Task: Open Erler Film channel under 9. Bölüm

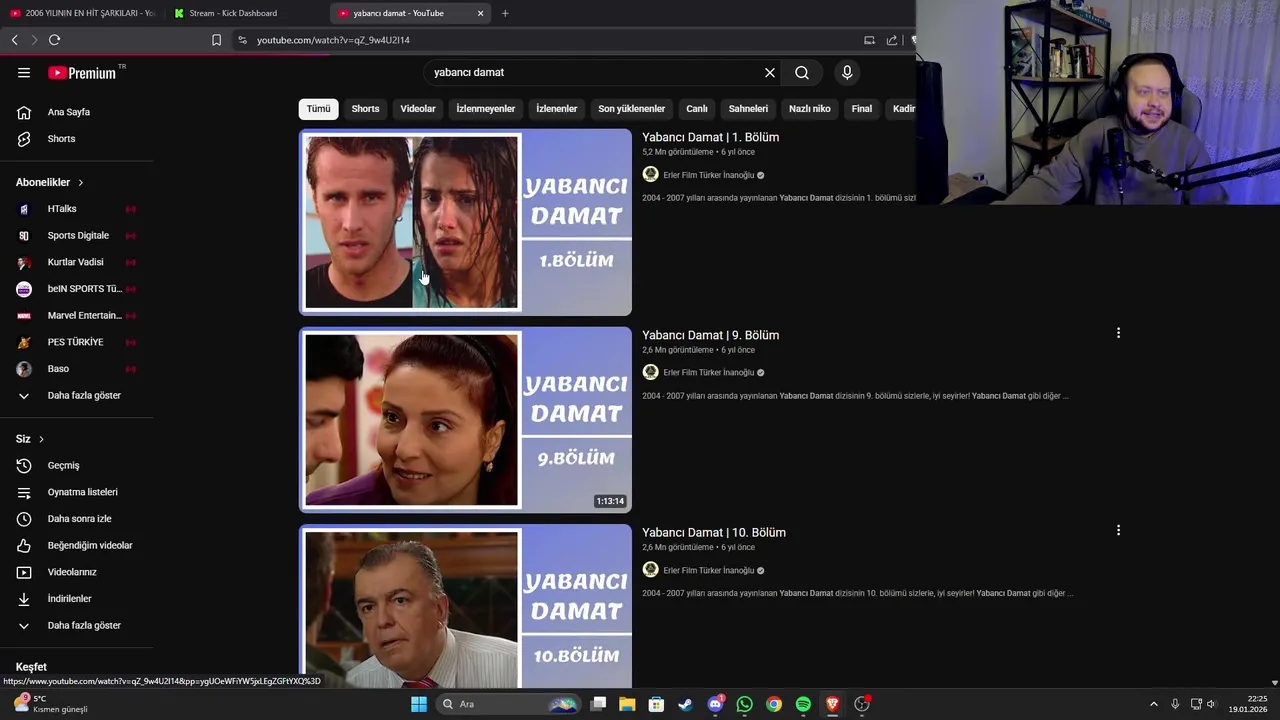Action: pyautogui.click(x=708, y=372)
